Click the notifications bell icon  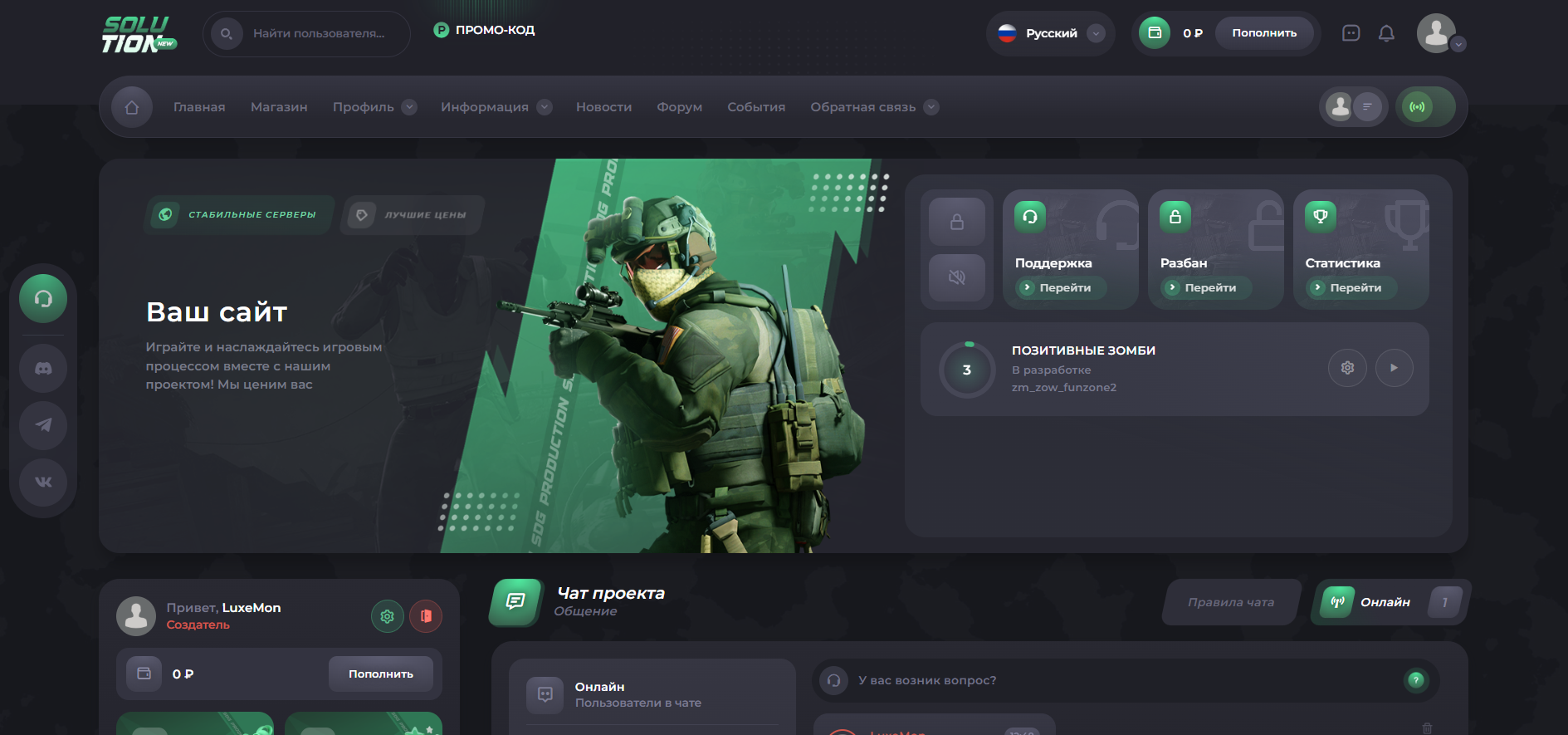(x=1386, y=33)
